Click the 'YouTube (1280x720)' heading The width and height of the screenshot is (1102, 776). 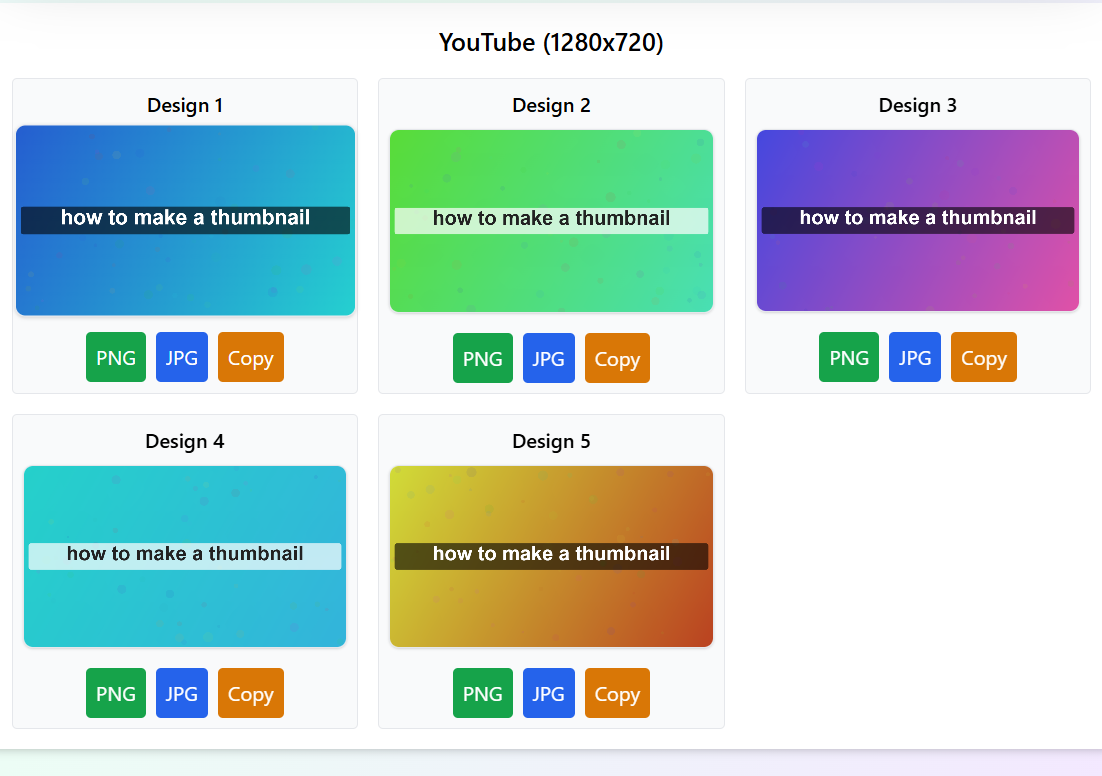tap(551, 43)
